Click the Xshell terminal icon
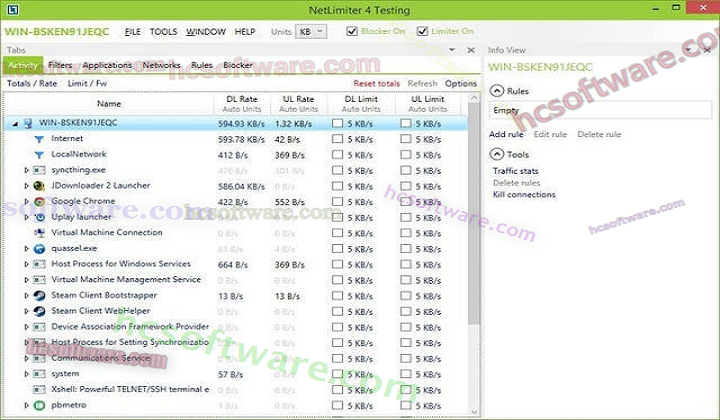 tap(39, 390)
